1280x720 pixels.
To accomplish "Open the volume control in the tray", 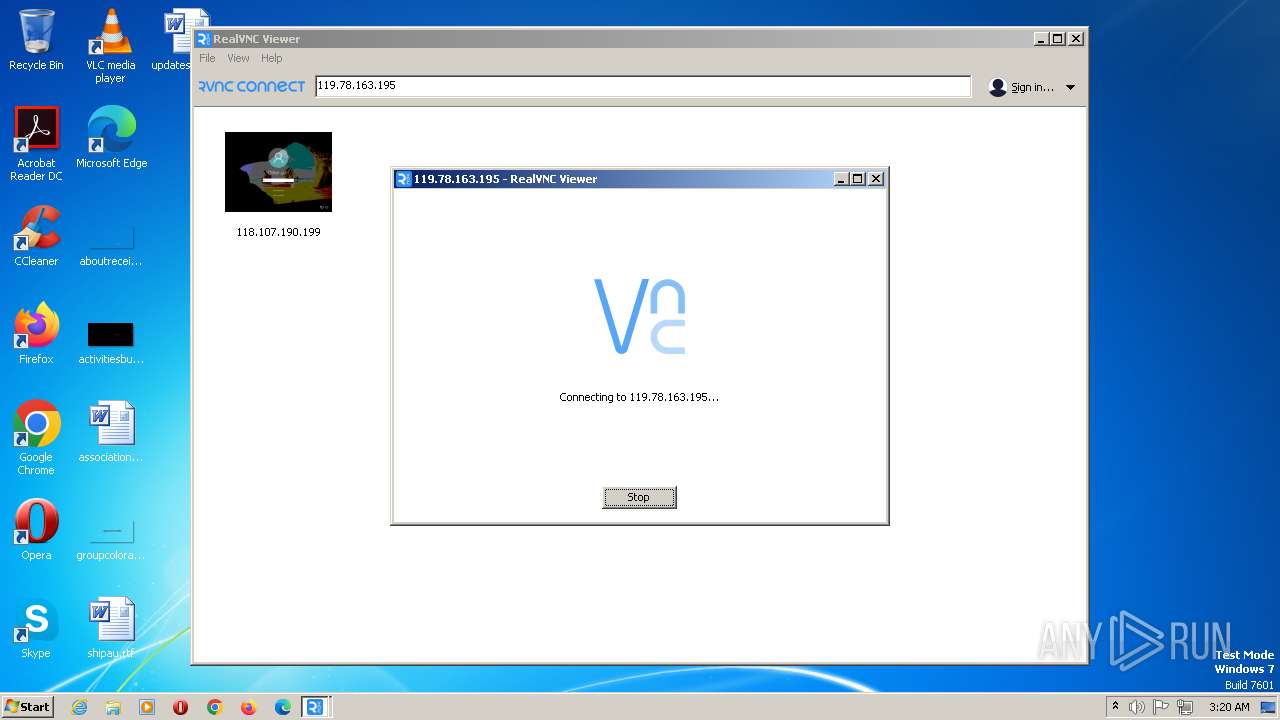I will pos(1137,707).
